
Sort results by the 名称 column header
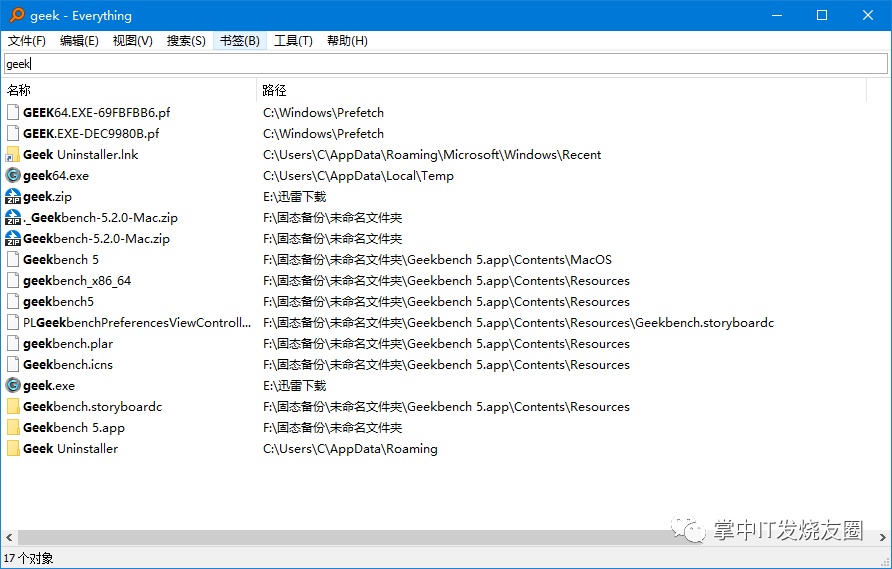point(130,90)
